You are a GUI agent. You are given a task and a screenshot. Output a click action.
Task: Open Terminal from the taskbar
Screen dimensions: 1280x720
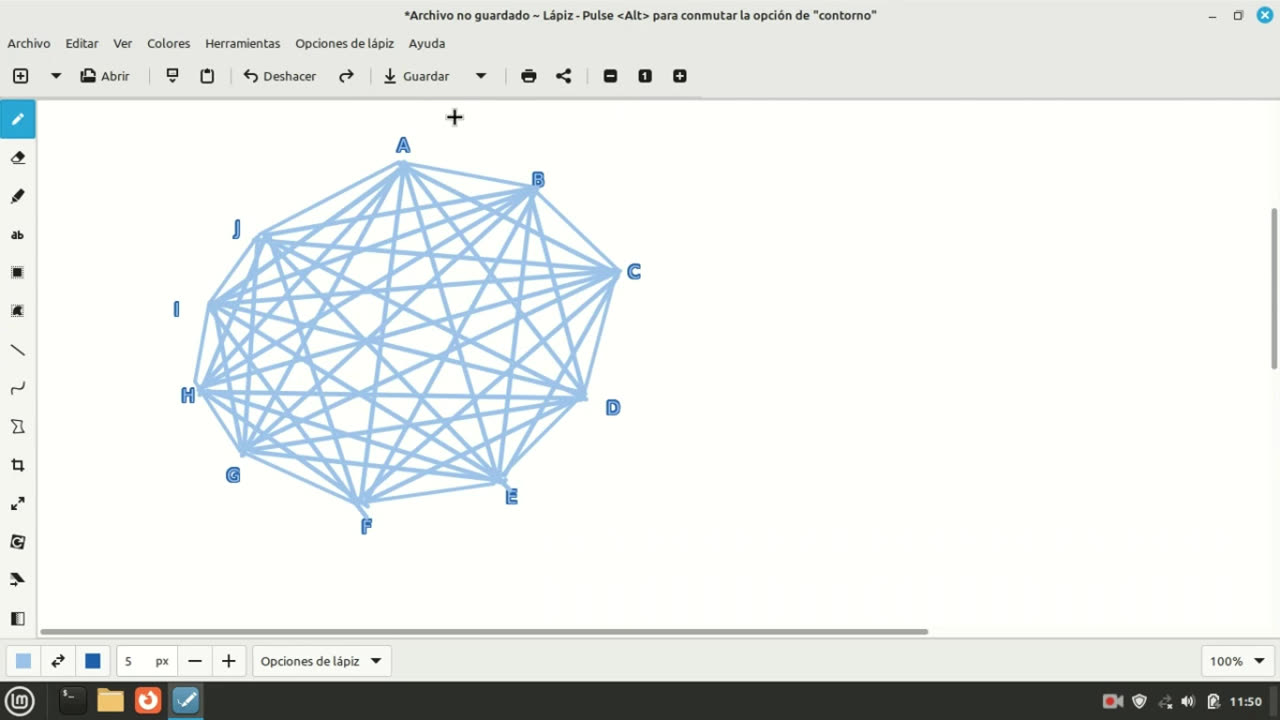(72, 701)
